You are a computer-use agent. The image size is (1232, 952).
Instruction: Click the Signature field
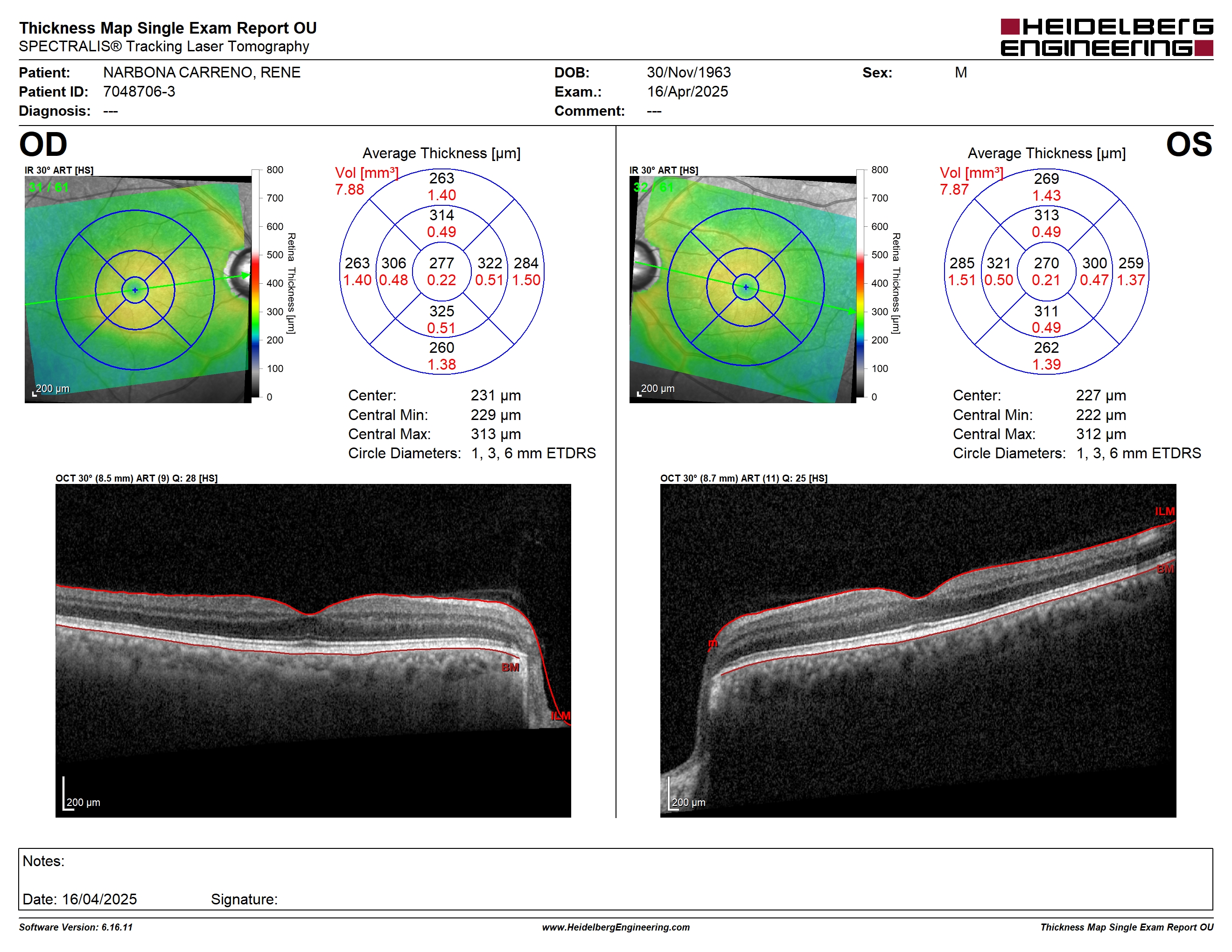[x=244, y=900]
